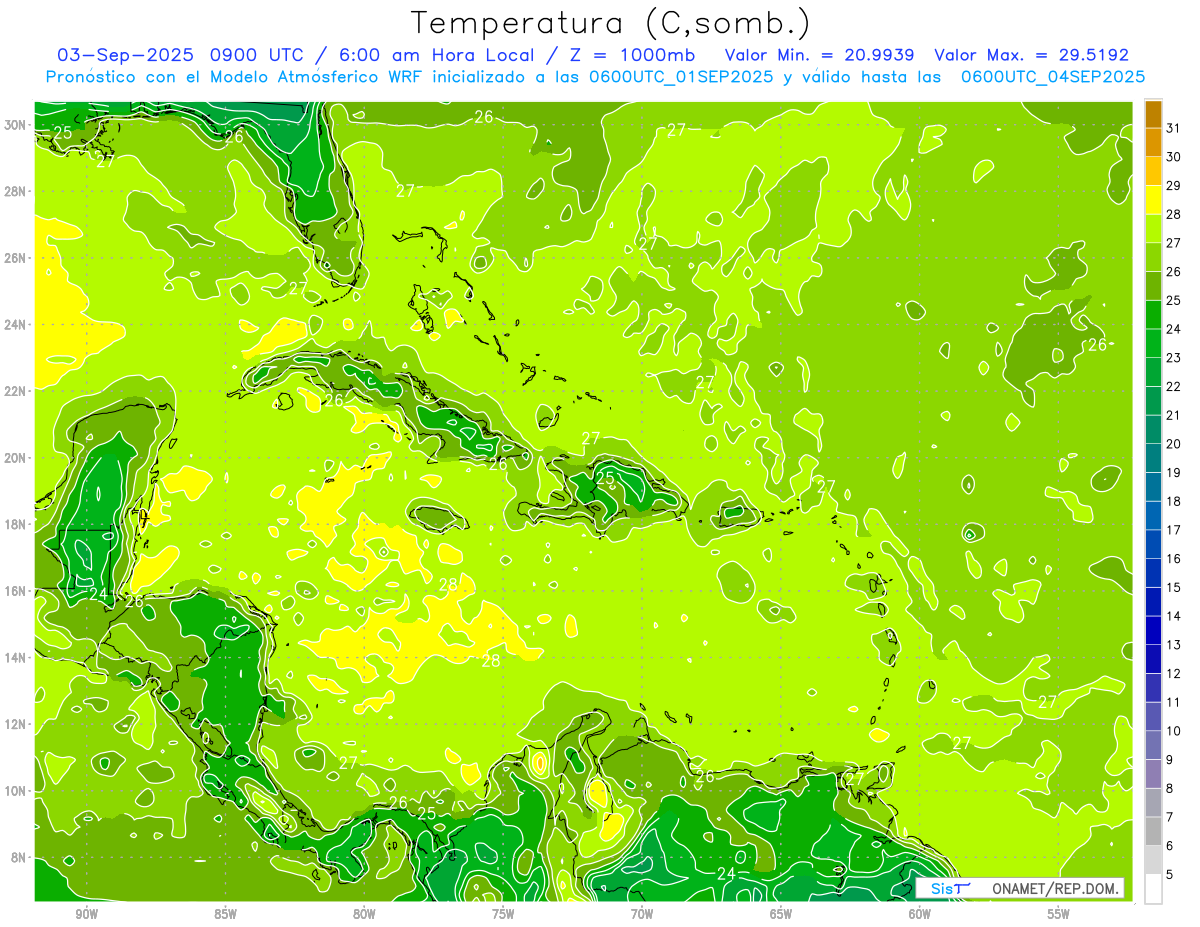Image resolution: width=1200 pixels, height=927 pixels.
Task: Pick the purple legend band between 9 and 10
Action: click(x=1153, y=745)
